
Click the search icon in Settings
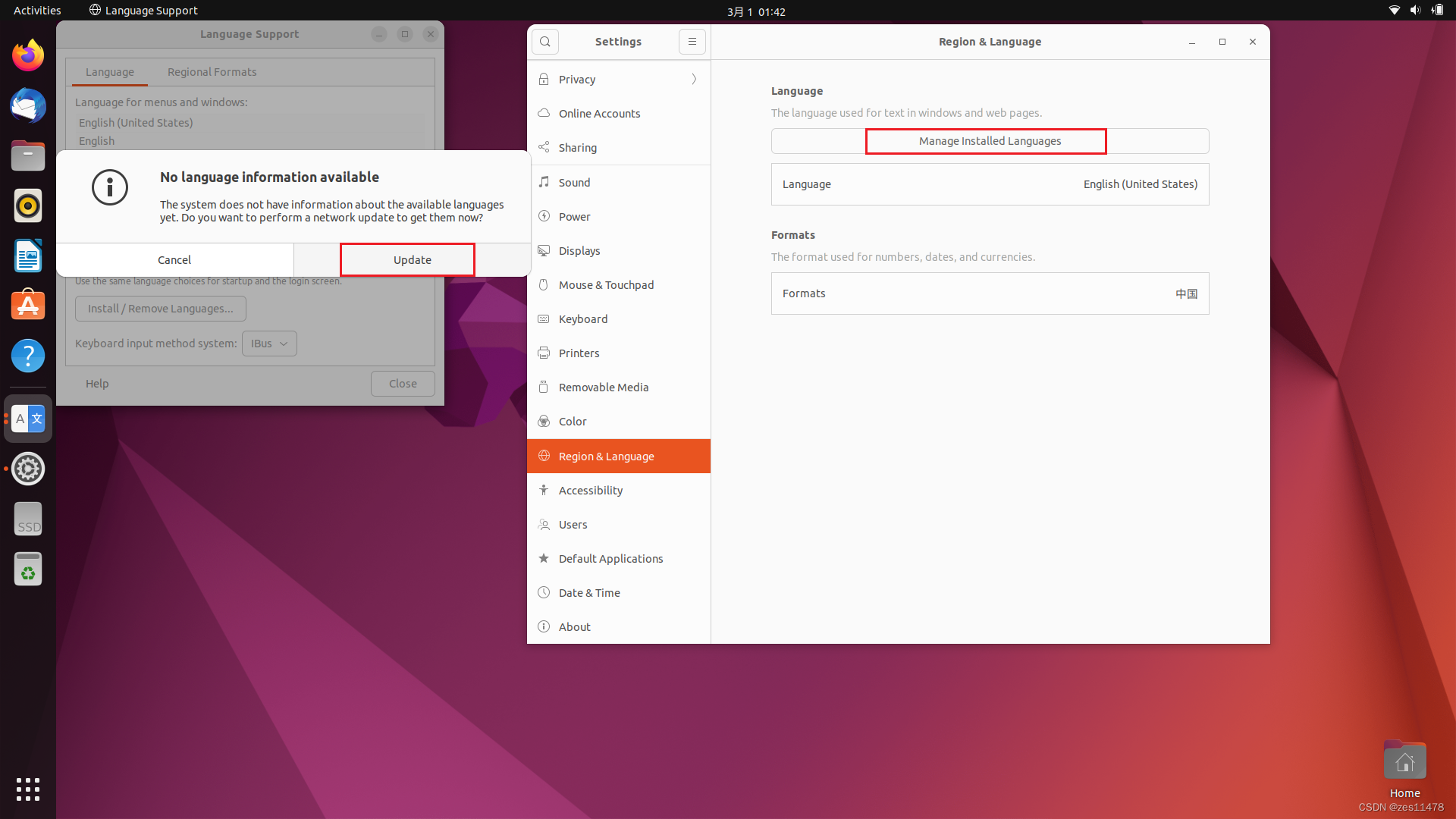pos(545,42)
